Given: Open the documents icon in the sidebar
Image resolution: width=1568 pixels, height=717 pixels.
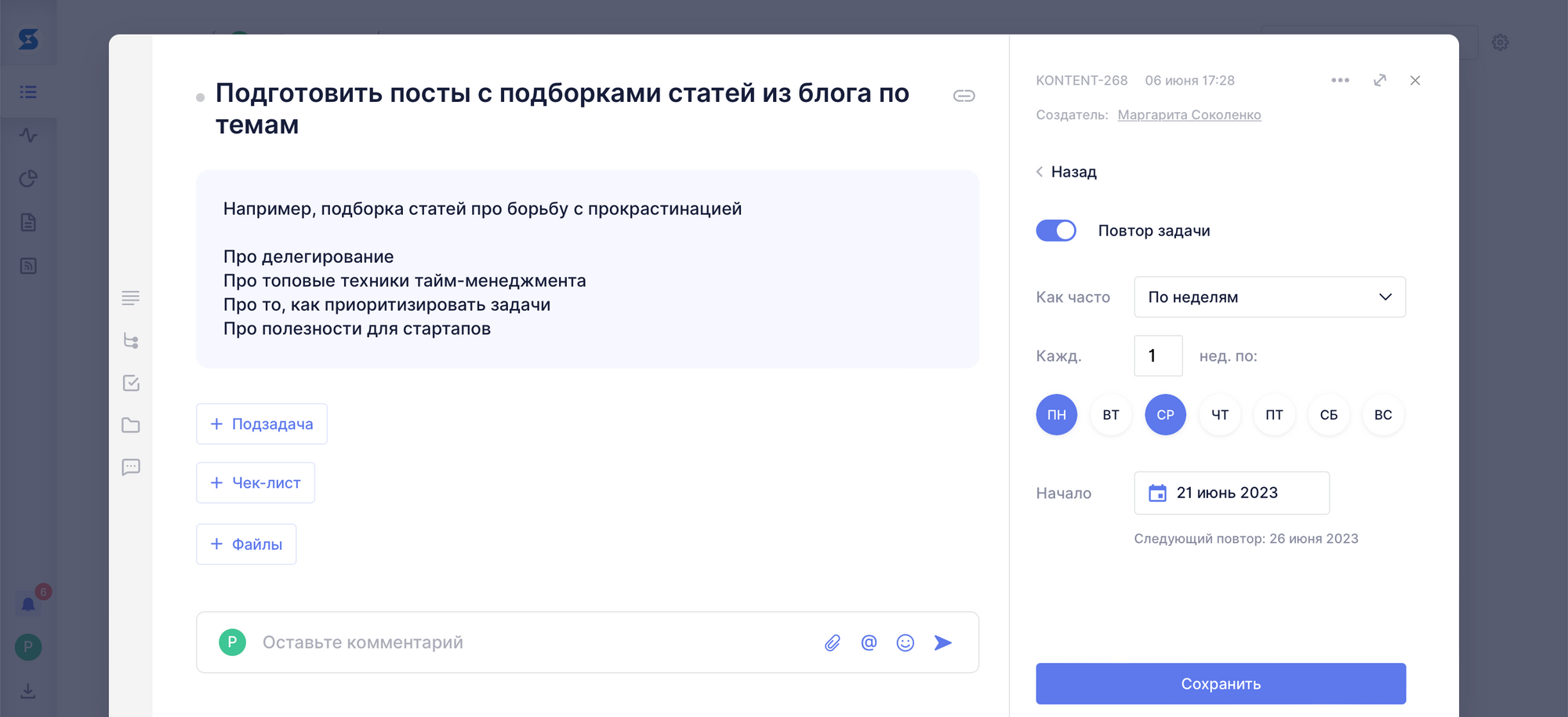Looking at the screenshot, I should click(28, 222).
